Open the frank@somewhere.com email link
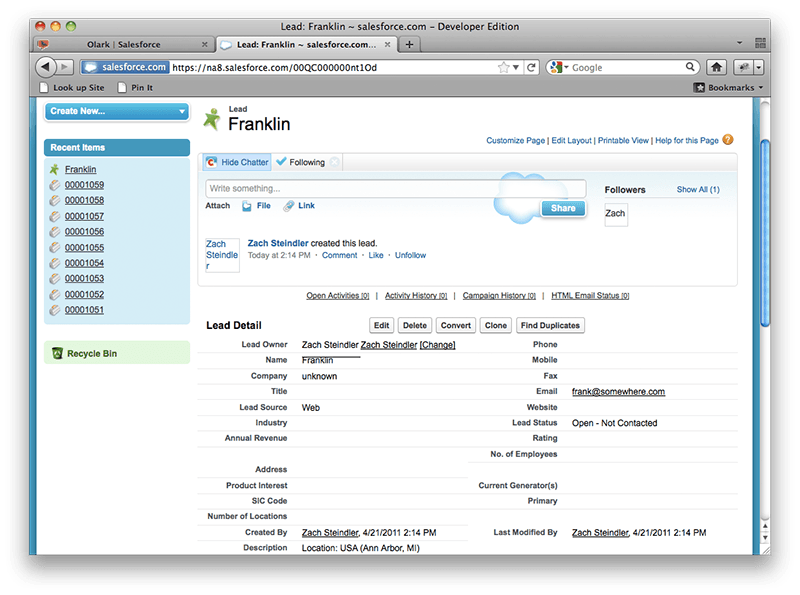Screen dimensions: 800x595 pos(618,392)
